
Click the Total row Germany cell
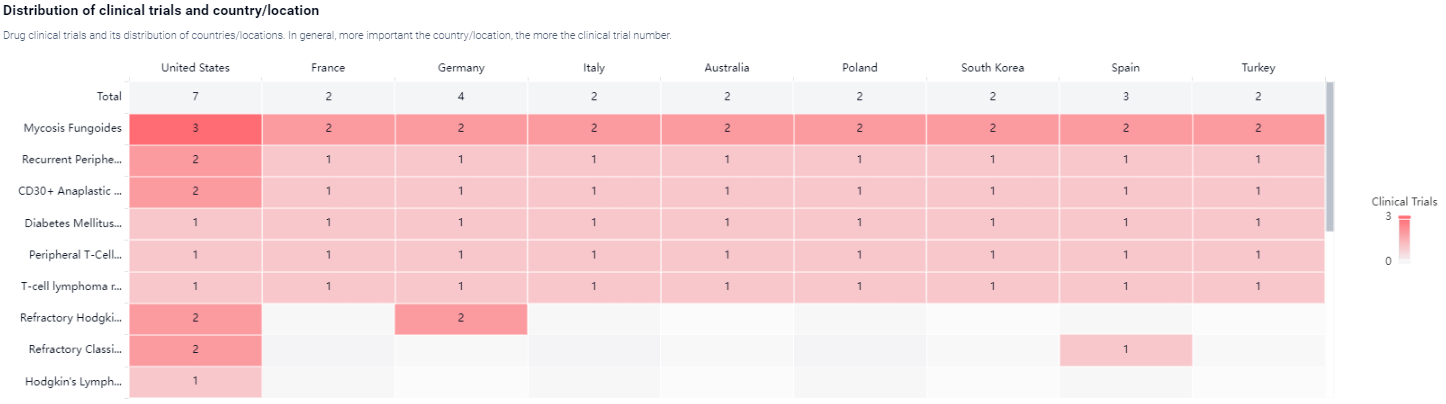point(461,97)
